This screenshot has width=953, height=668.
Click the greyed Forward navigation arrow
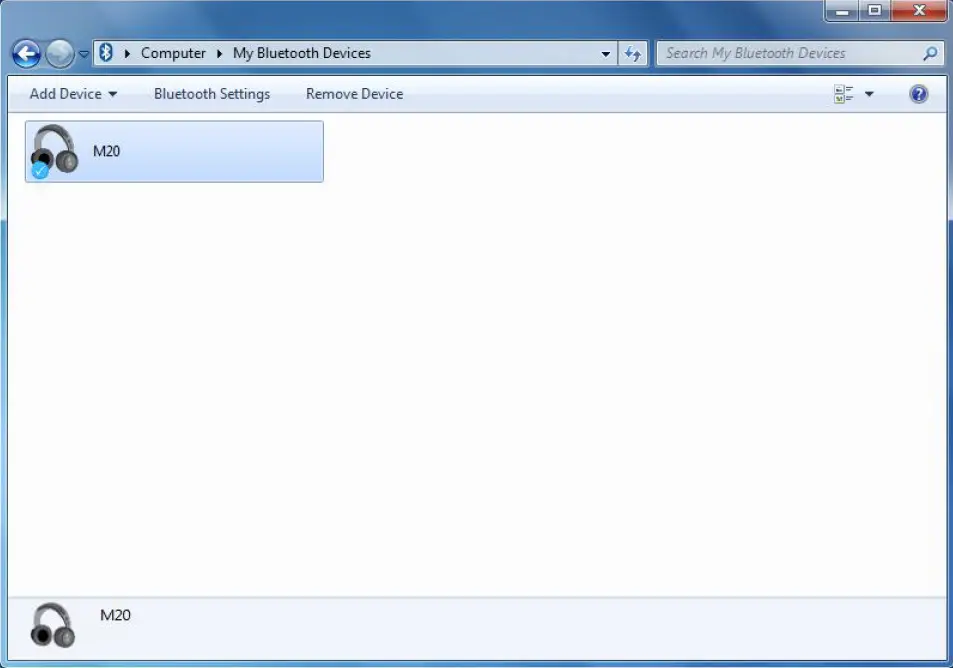point(60,54)
